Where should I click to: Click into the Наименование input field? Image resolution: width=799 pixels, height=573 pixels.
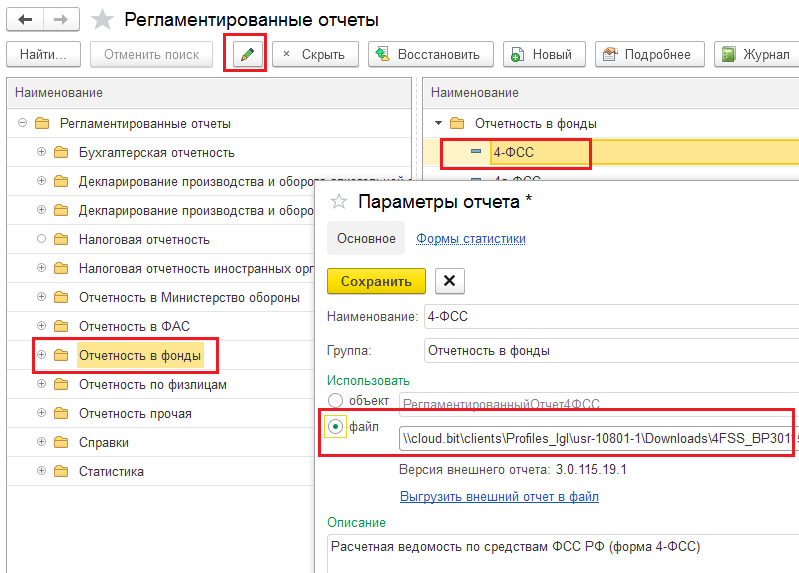tap(610, 316)
